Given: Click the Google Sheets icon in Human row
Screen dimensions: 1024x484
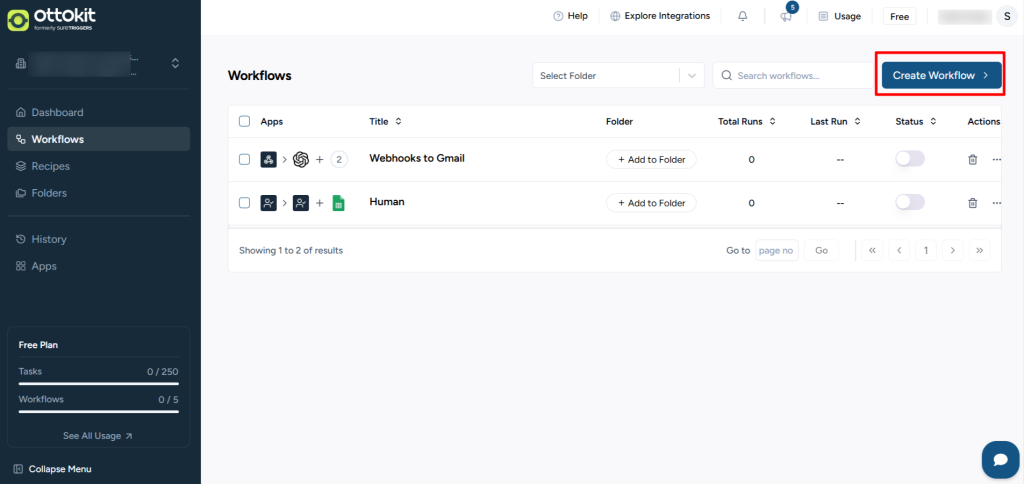Looking at the screenshot, I should 338,203.
